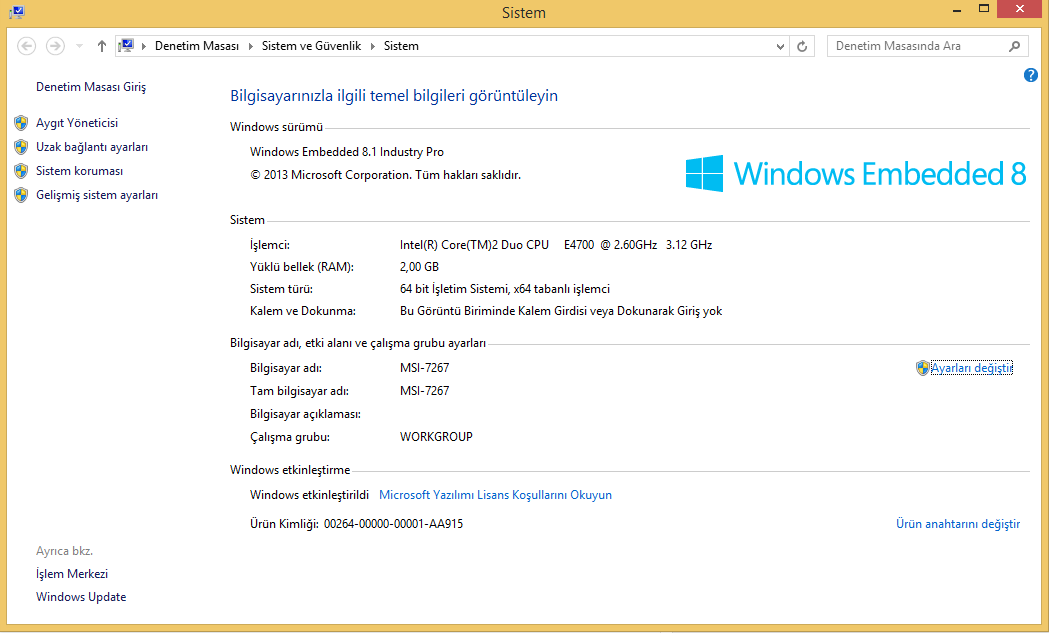Click shield icon beside Sistem koruması
1049x633 pixels.
(x=21, y=171)
